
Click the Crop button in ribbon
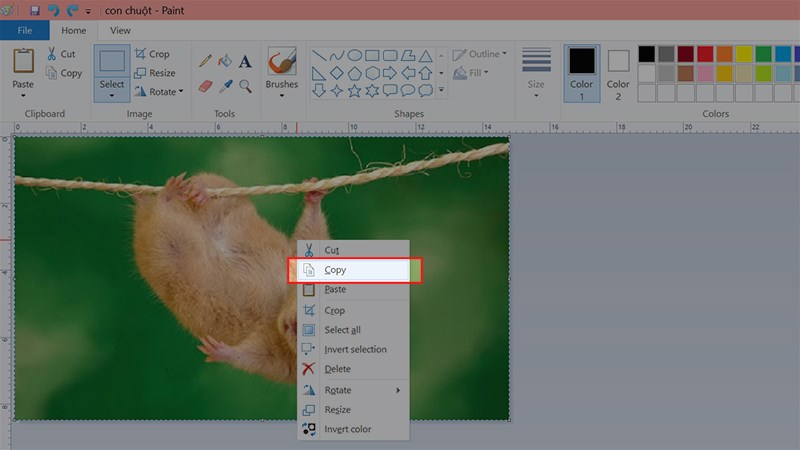coord(152,54)
